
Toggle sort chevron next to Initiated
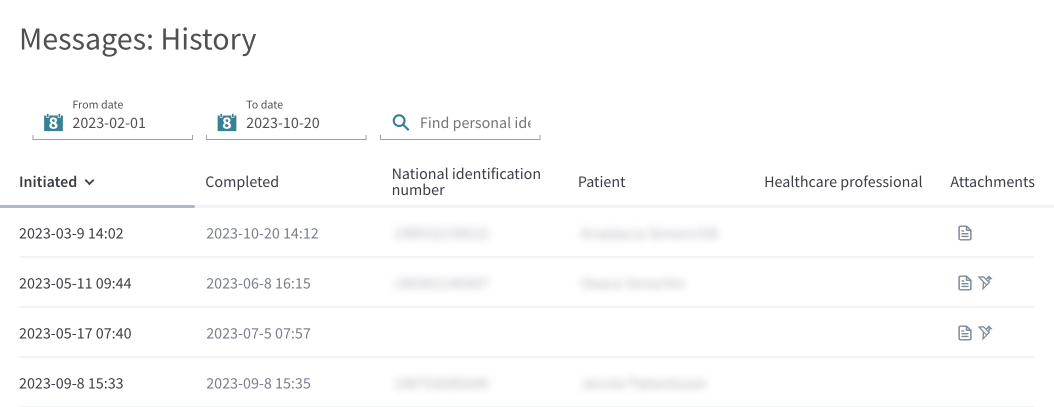coord(90,182)
